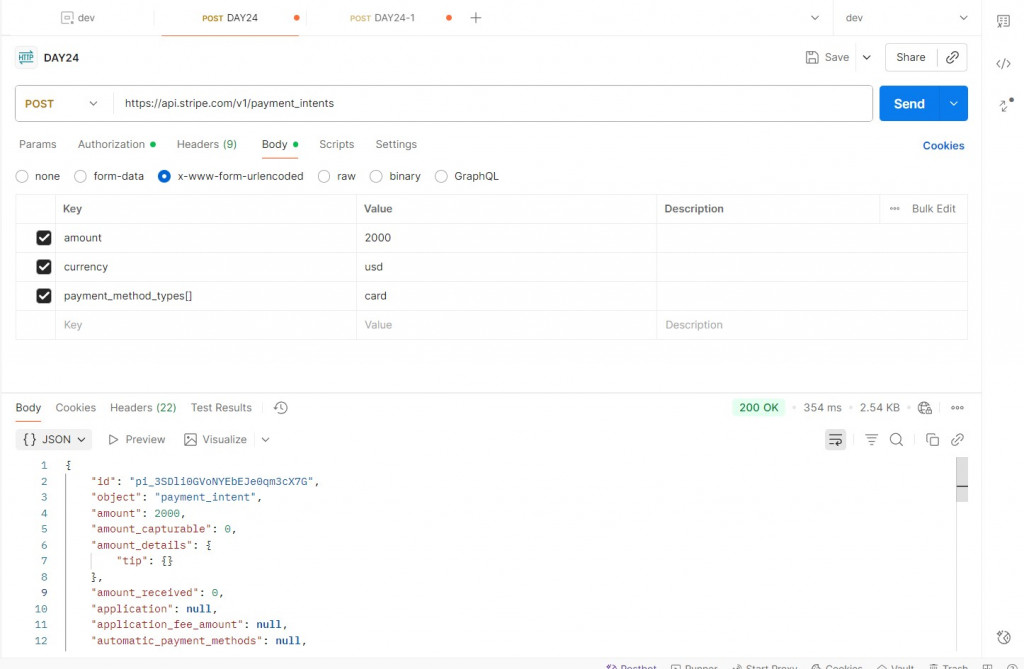
Task: Copy request link via chain icon
Action: click(x=952, y=57)
